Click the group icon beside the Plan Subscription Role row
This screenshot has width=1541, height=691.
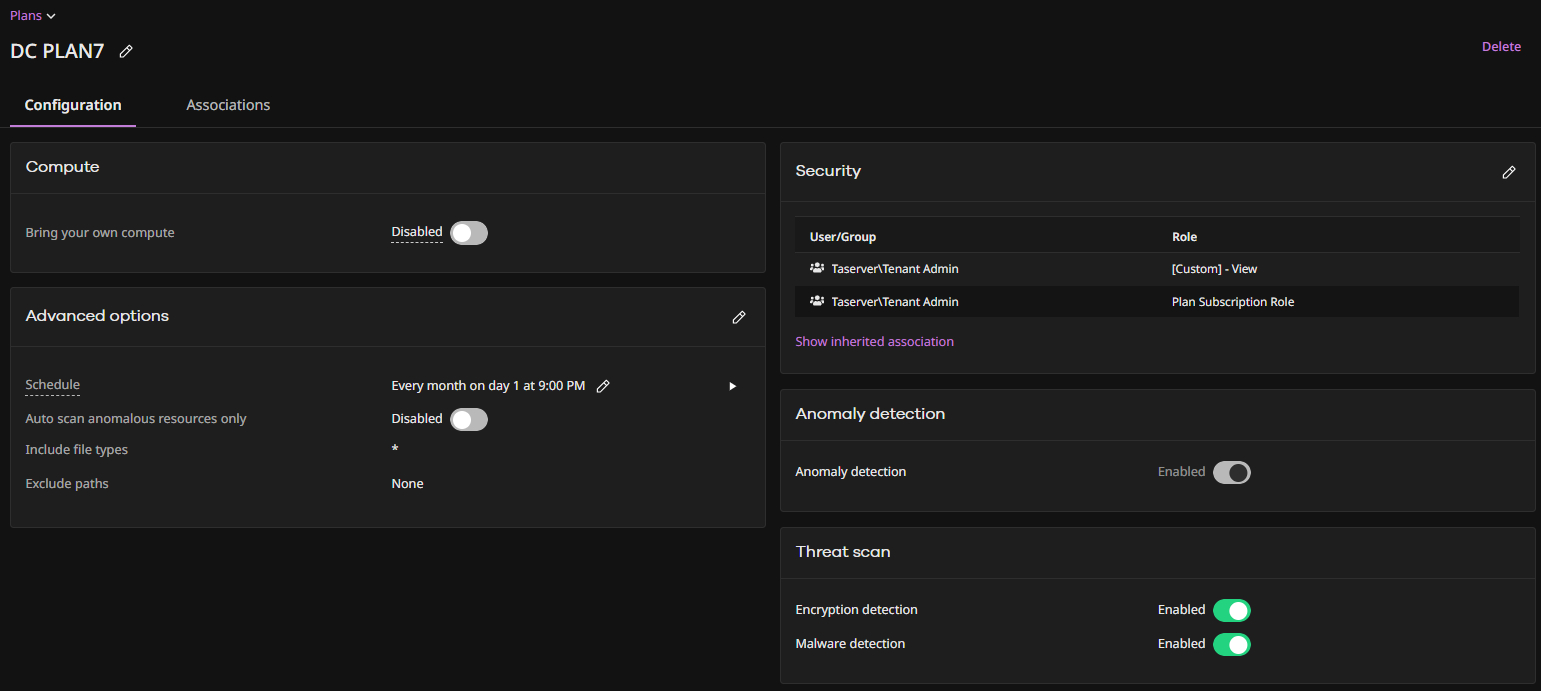[x=817, y=301]
